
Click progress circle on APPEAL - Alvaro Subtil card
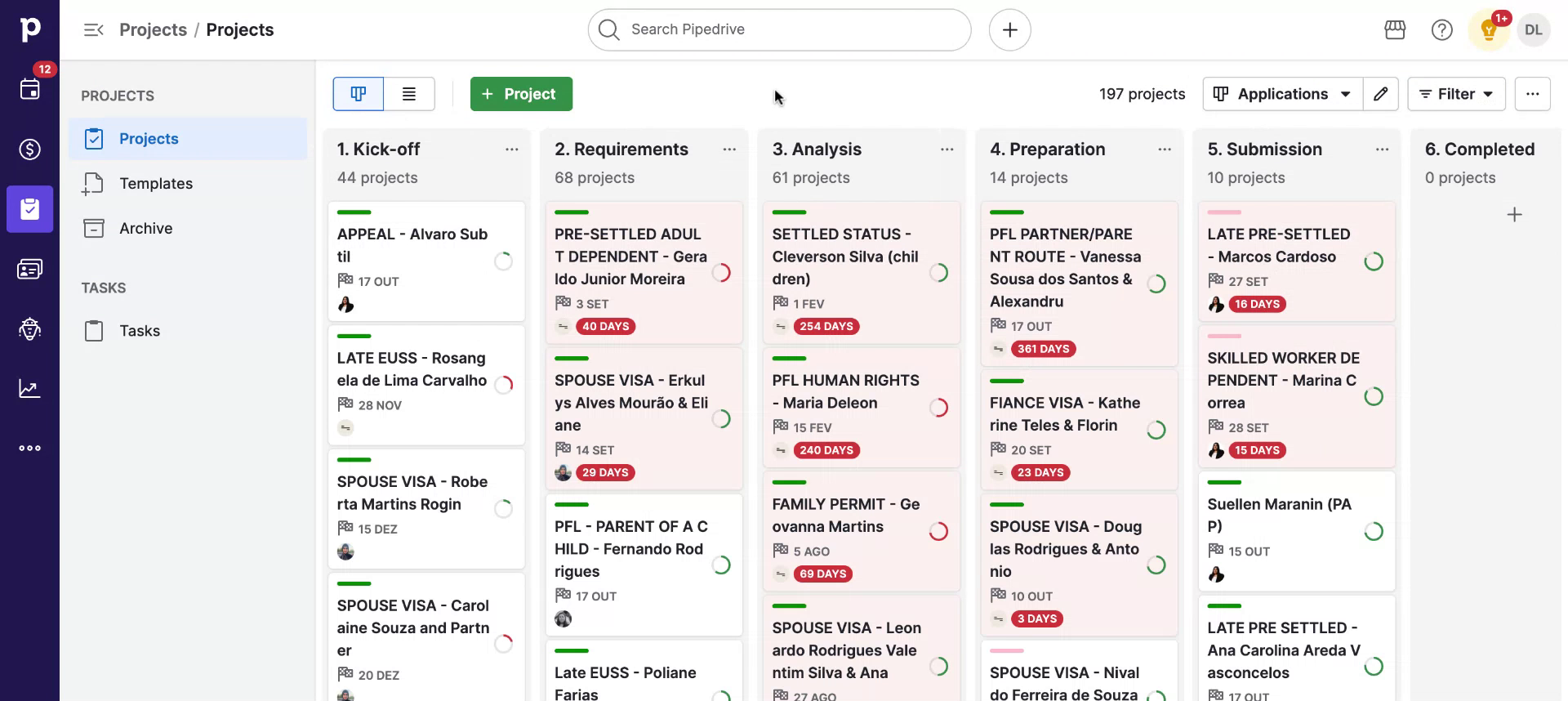coord(503,261)
